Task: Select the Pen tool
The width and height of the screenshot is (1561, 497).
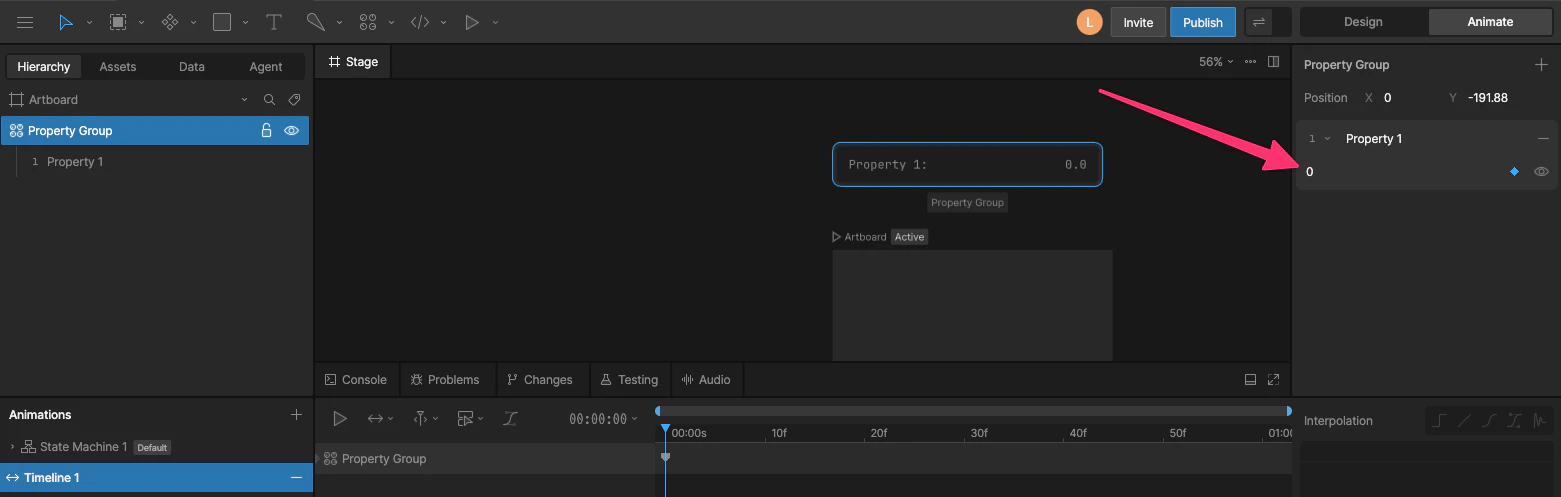Action: pyautogui.click(x=315, y=22)
